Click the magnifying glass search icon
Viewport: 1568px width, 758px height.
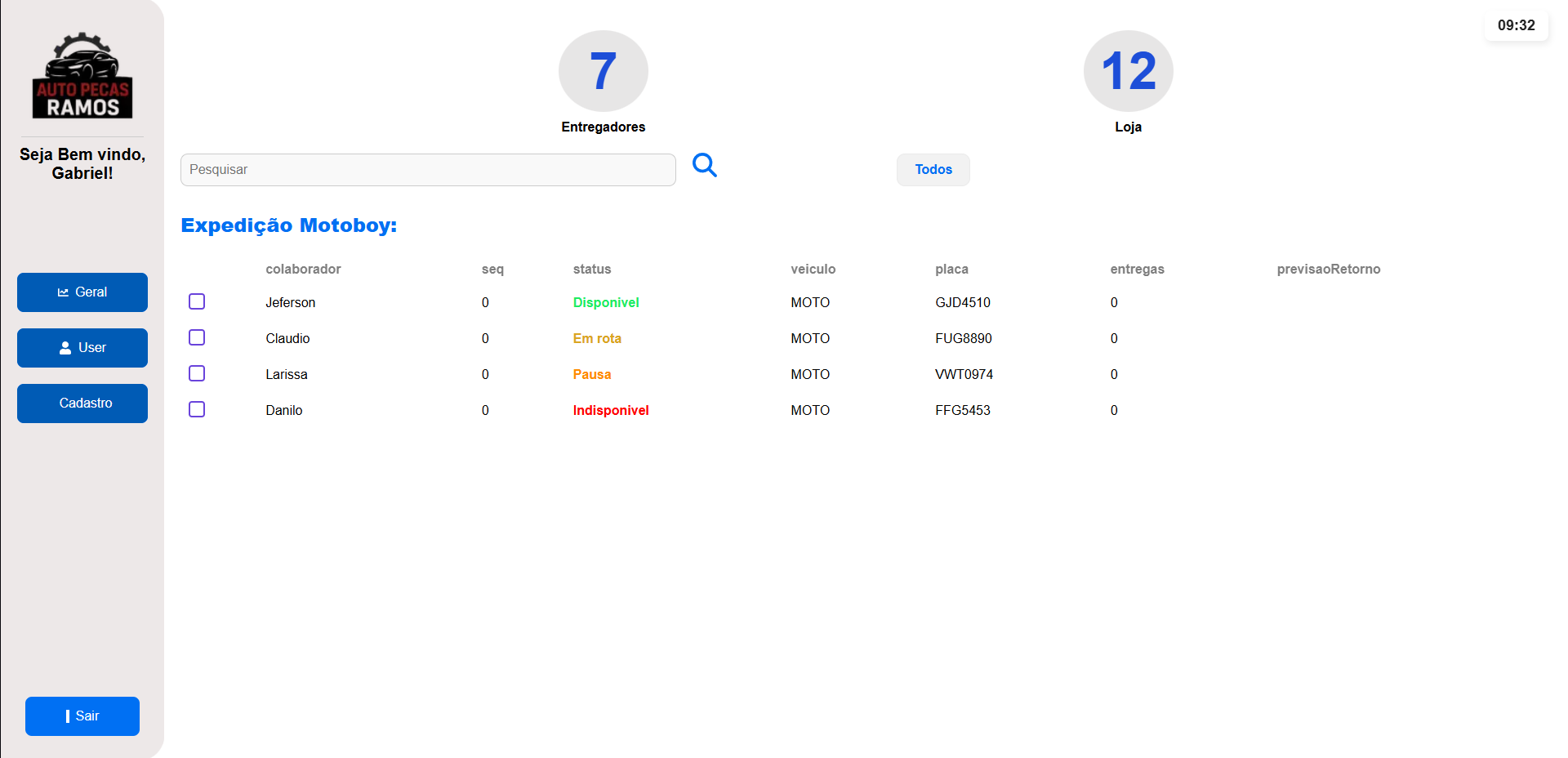click(x=704, y=166)
